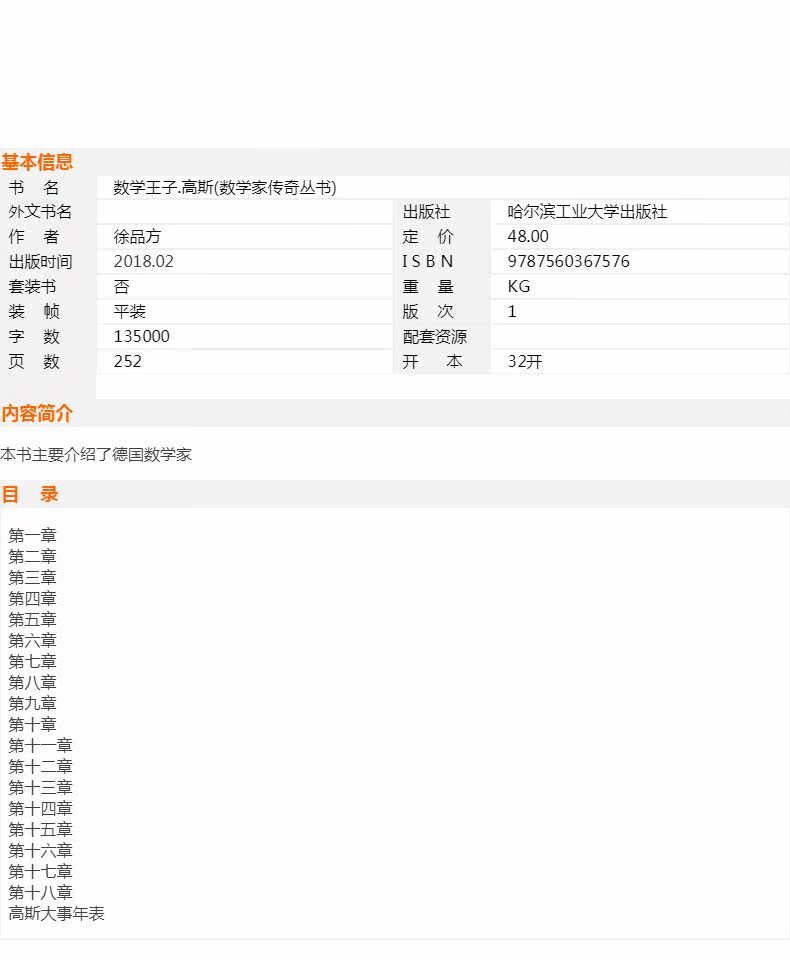This screenshot has width=790, height=960.
Task: Select the 第十章 entry
Action: click(x=32, y=724)
